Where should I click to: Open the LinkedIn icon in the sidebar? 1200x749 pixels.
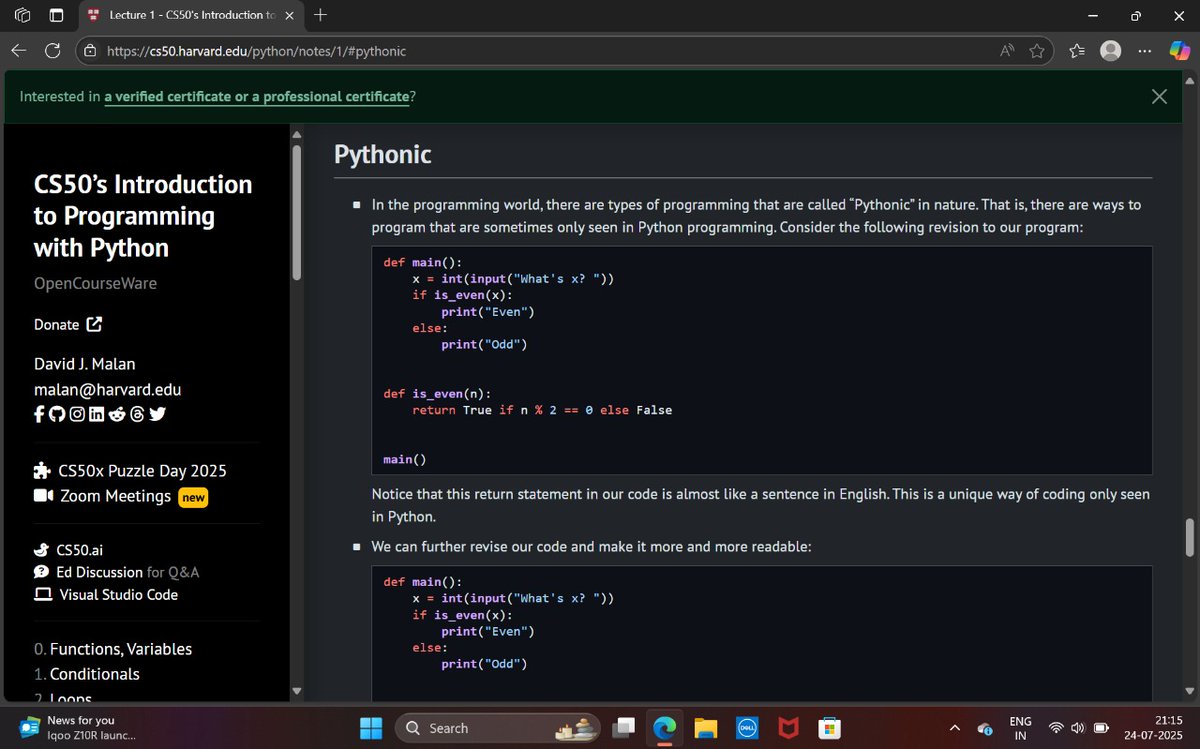point(97,415)
